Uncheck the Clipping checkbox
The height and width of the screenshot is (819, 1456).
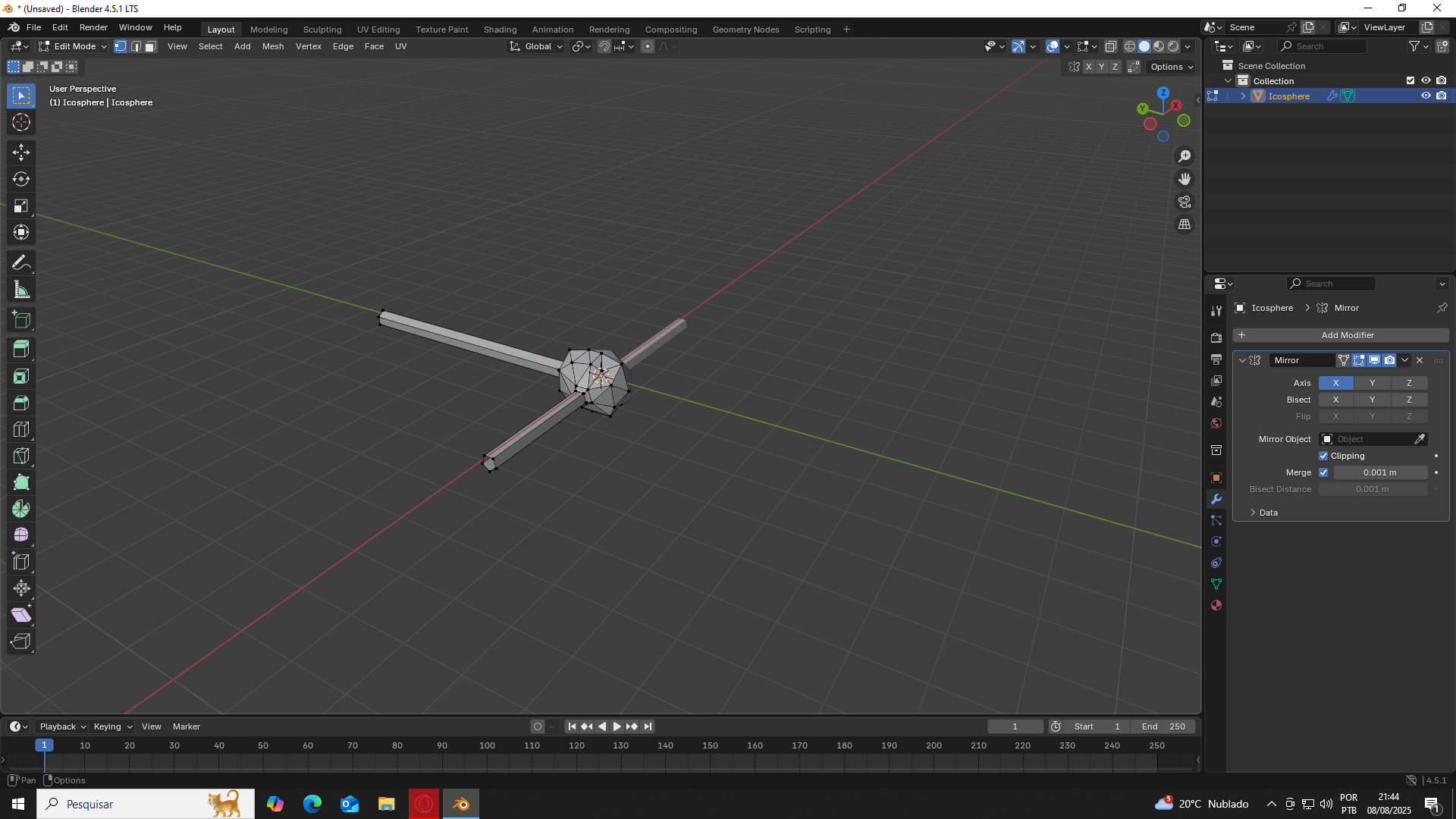click(1323, 456)
